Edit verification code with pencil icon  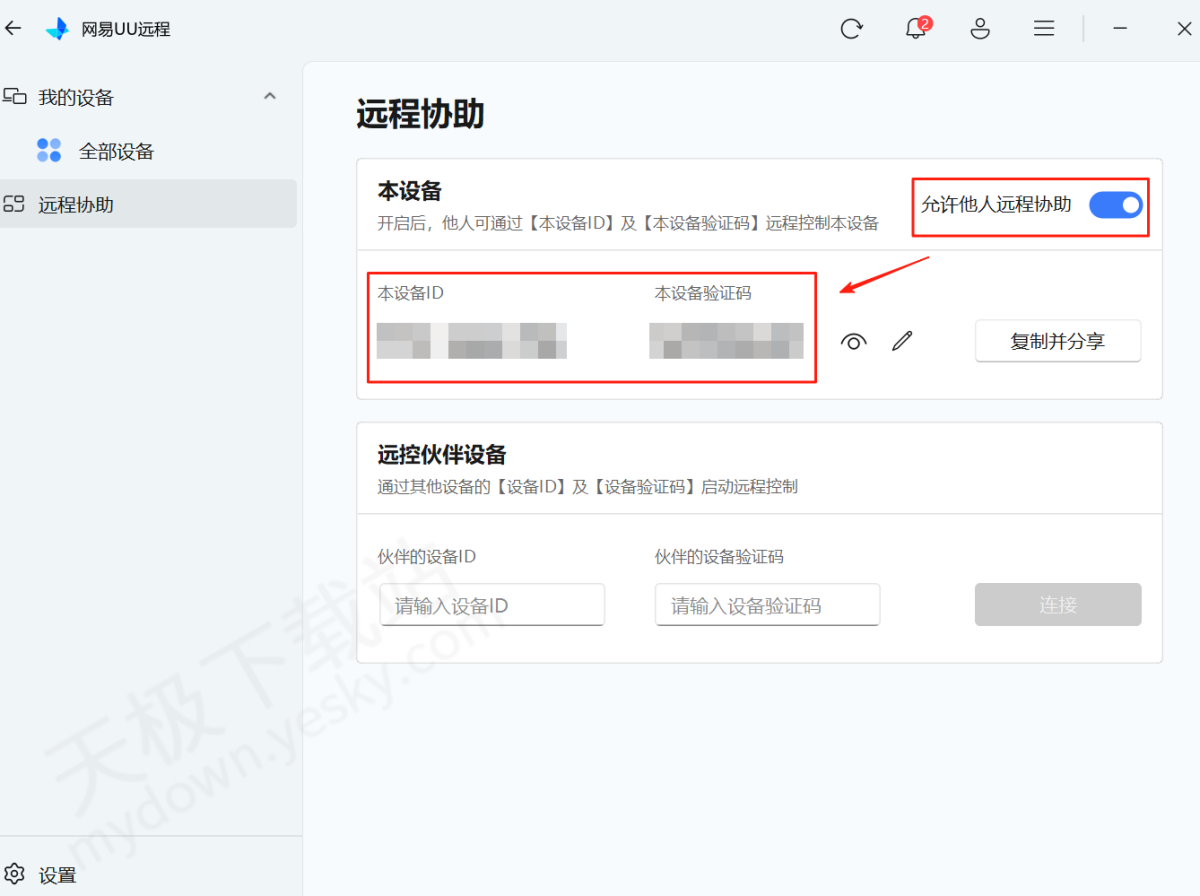[902, 342]
